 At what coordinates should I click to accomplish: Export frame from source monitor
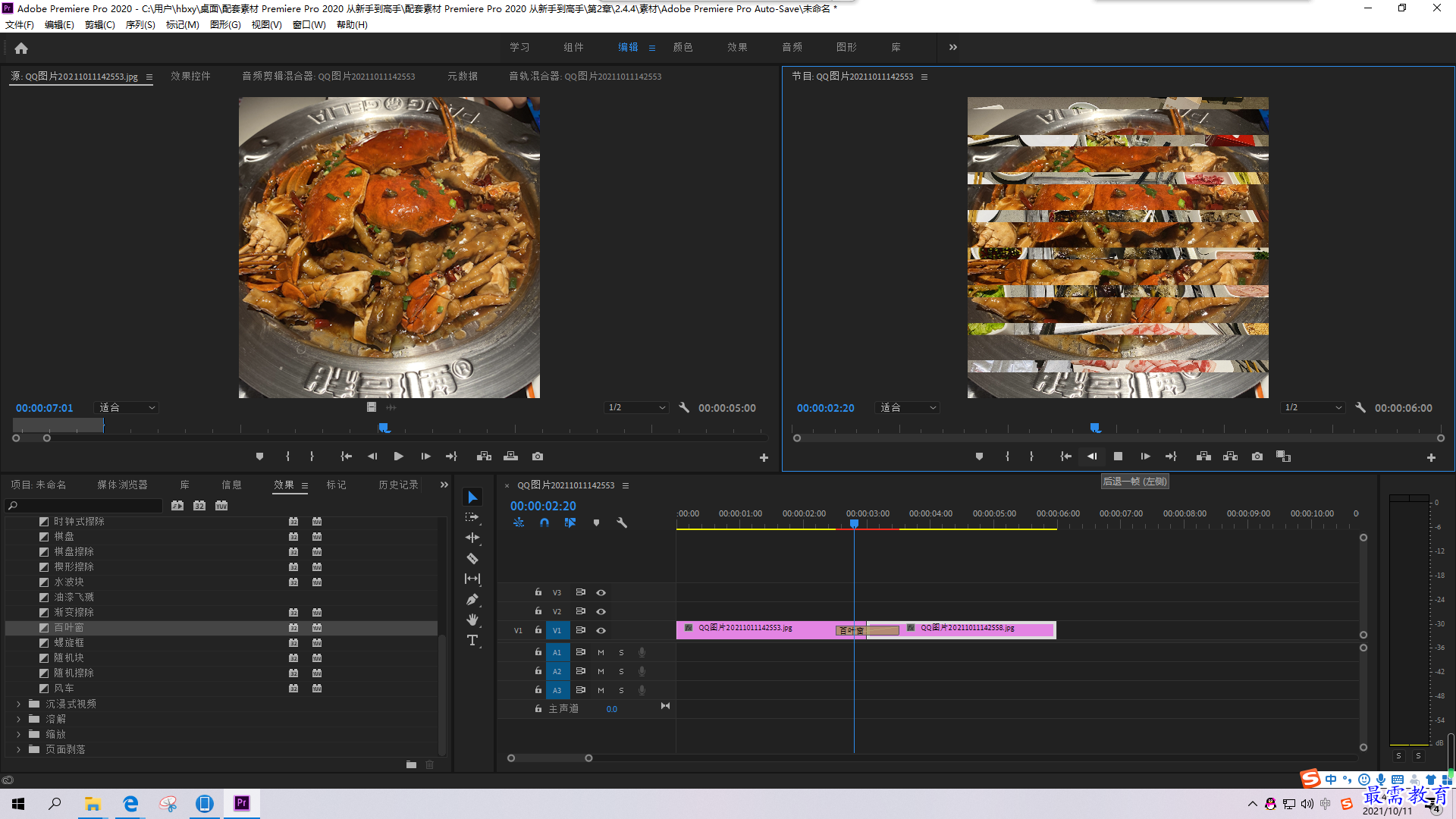(538, 457)
